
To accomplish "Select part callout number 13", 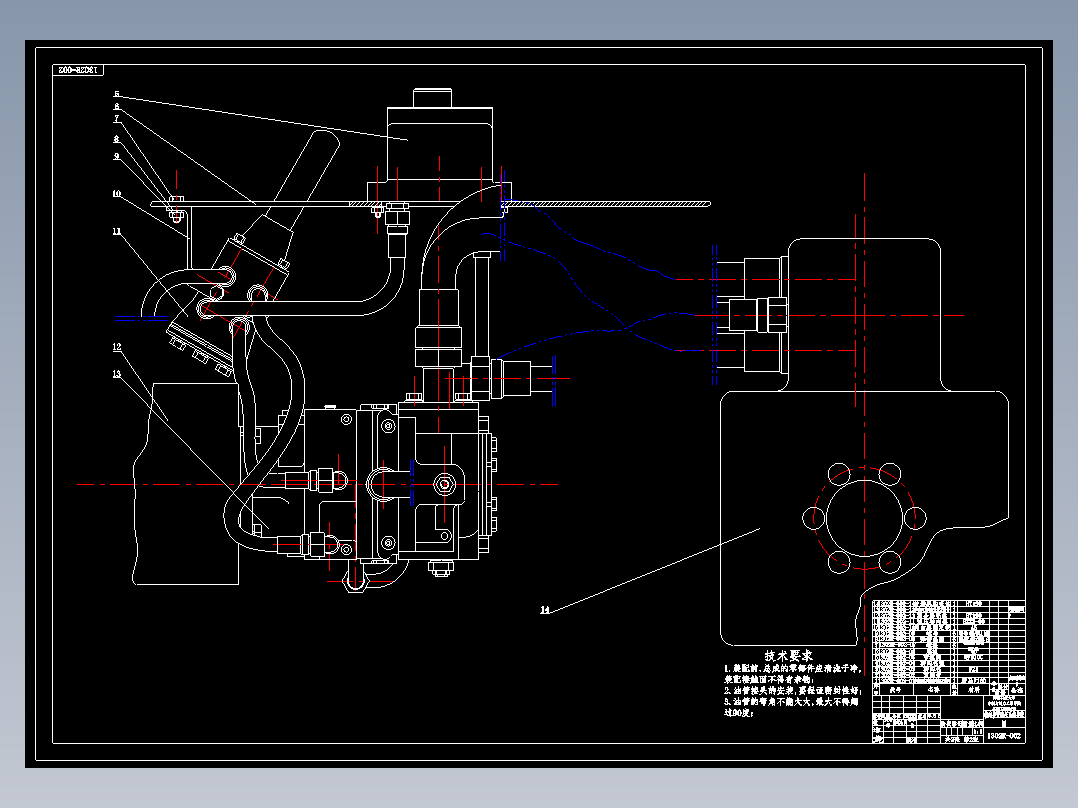I will [117, 374].
